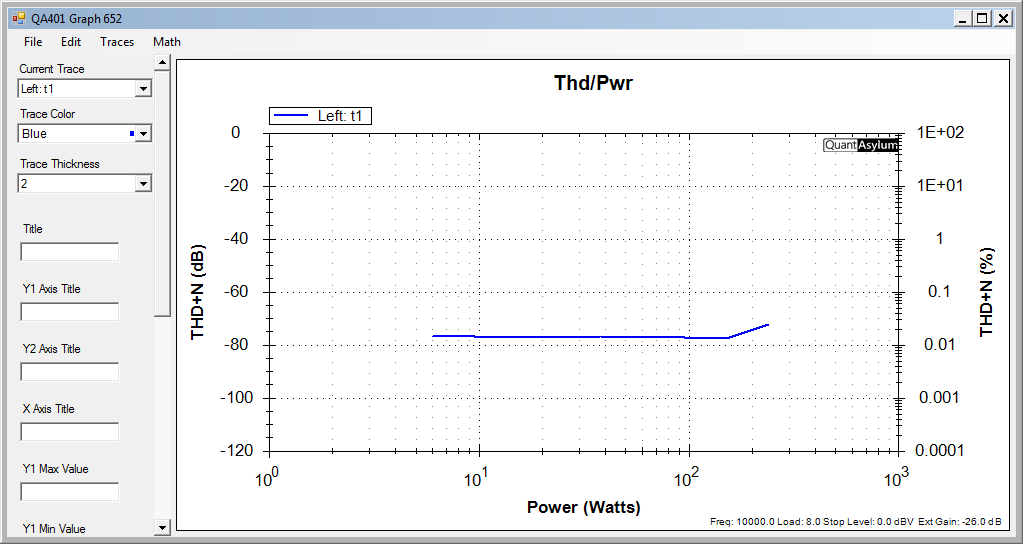Click the Ext Gain: -26.0 dB status text

click(x=959, y=522)
